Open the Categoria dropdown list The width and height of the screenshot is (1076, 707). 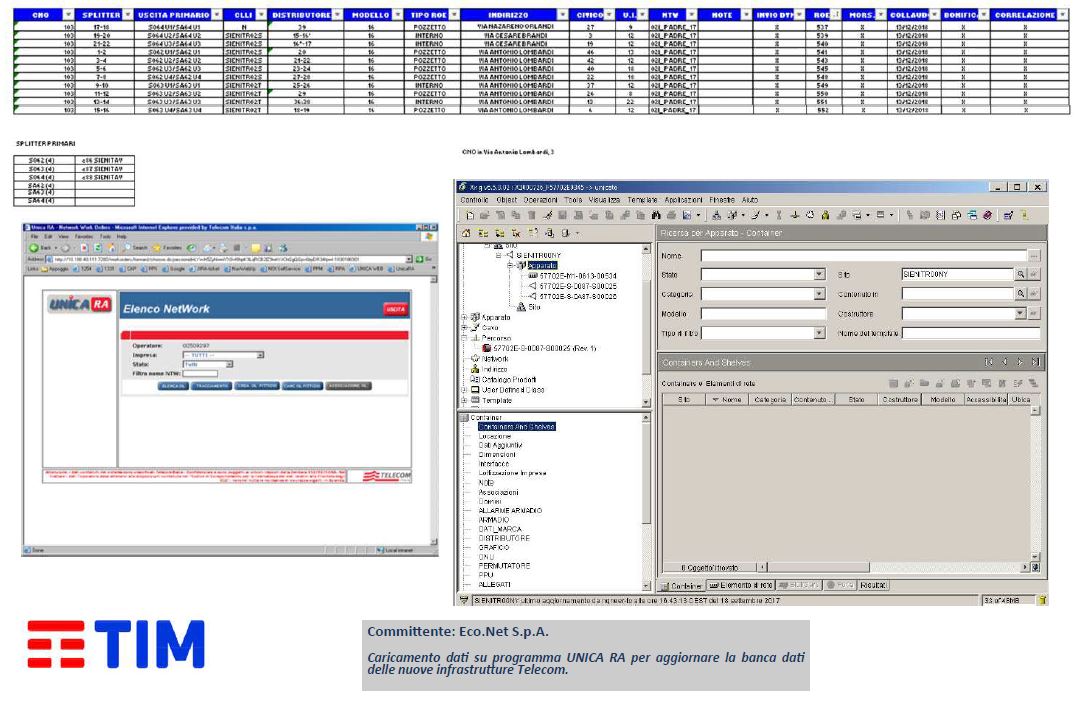819,294
